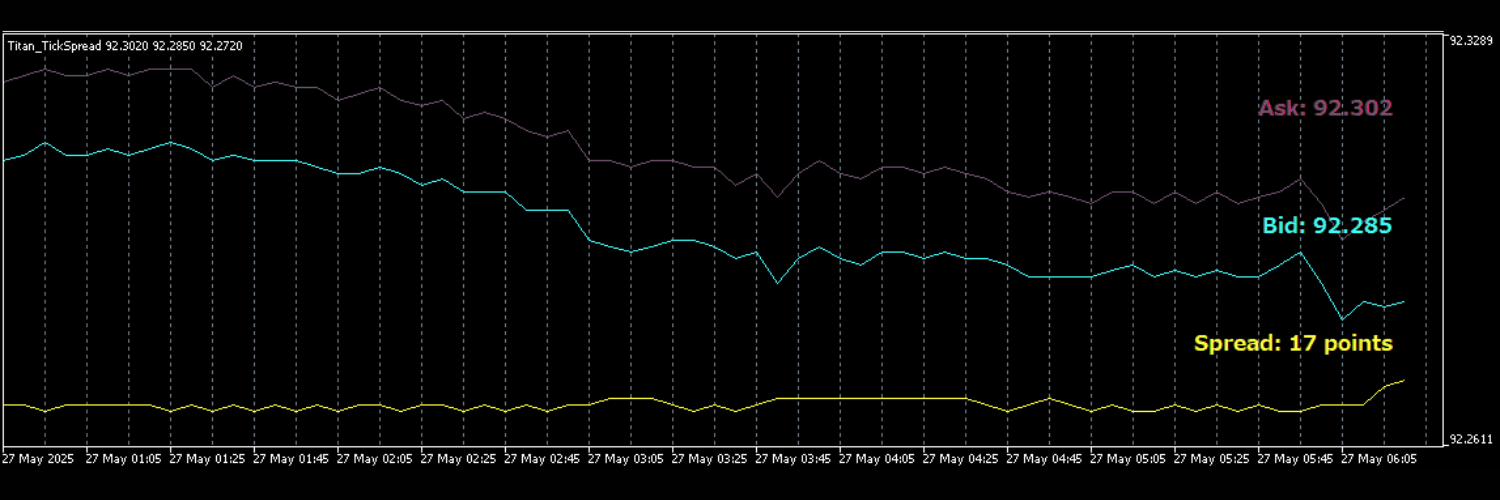Click the '27 May 02:25' time label
Viewport: 1500px width, 500px height.
coord(458,459)
